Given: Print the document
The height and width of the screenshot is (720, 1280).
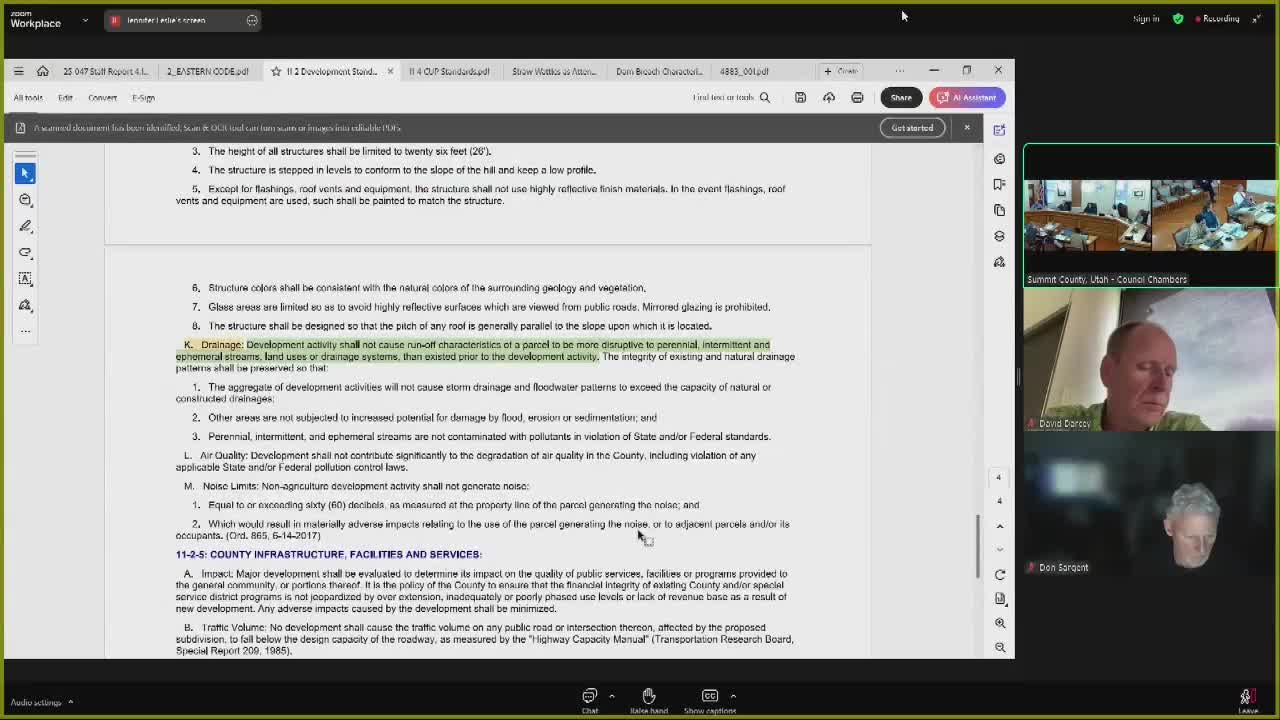Looking at the screenshot, I should (x=857, y=98).
